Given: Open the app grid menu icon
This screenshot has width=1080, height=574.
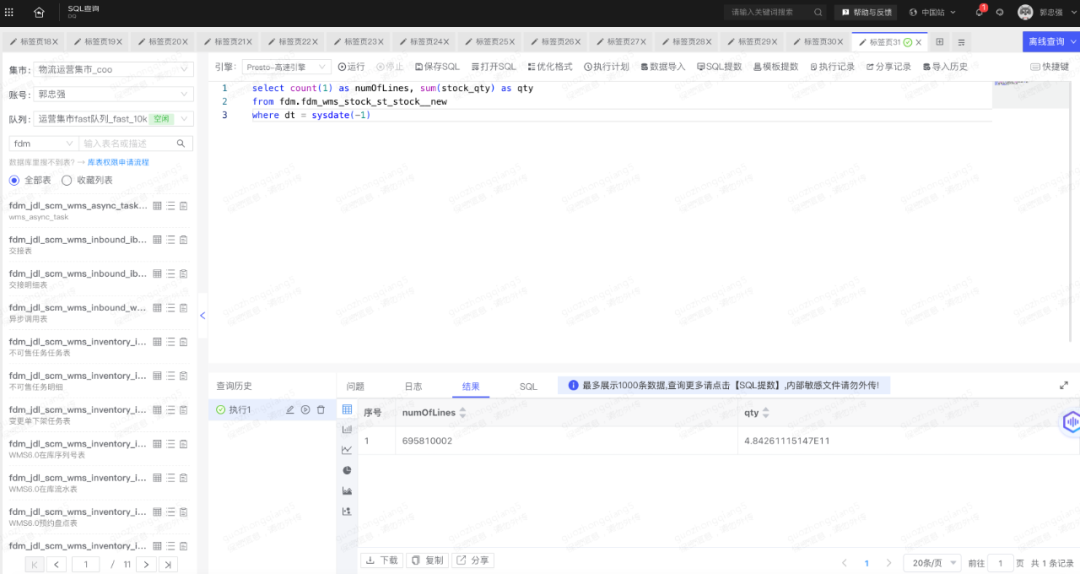Looking at the screenshot, I should [9, 12].
